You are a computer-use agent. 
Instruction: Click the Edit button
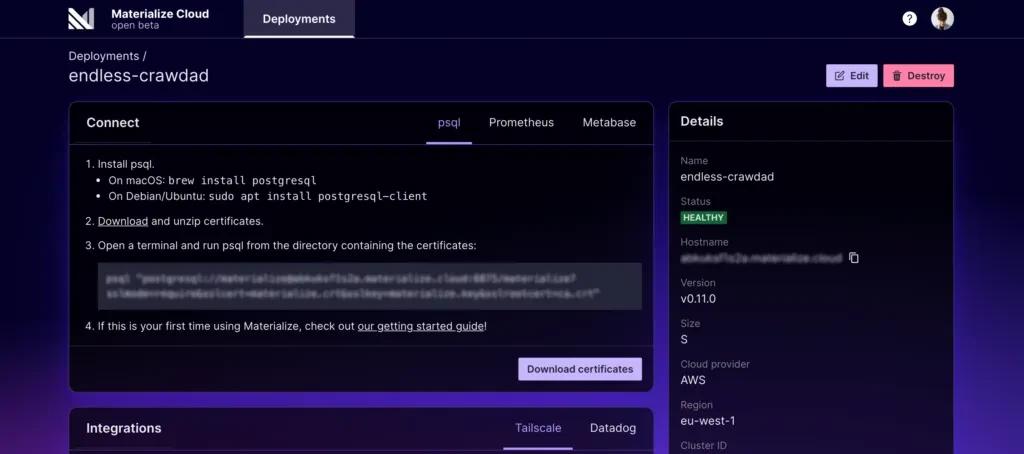coord(852,76)
